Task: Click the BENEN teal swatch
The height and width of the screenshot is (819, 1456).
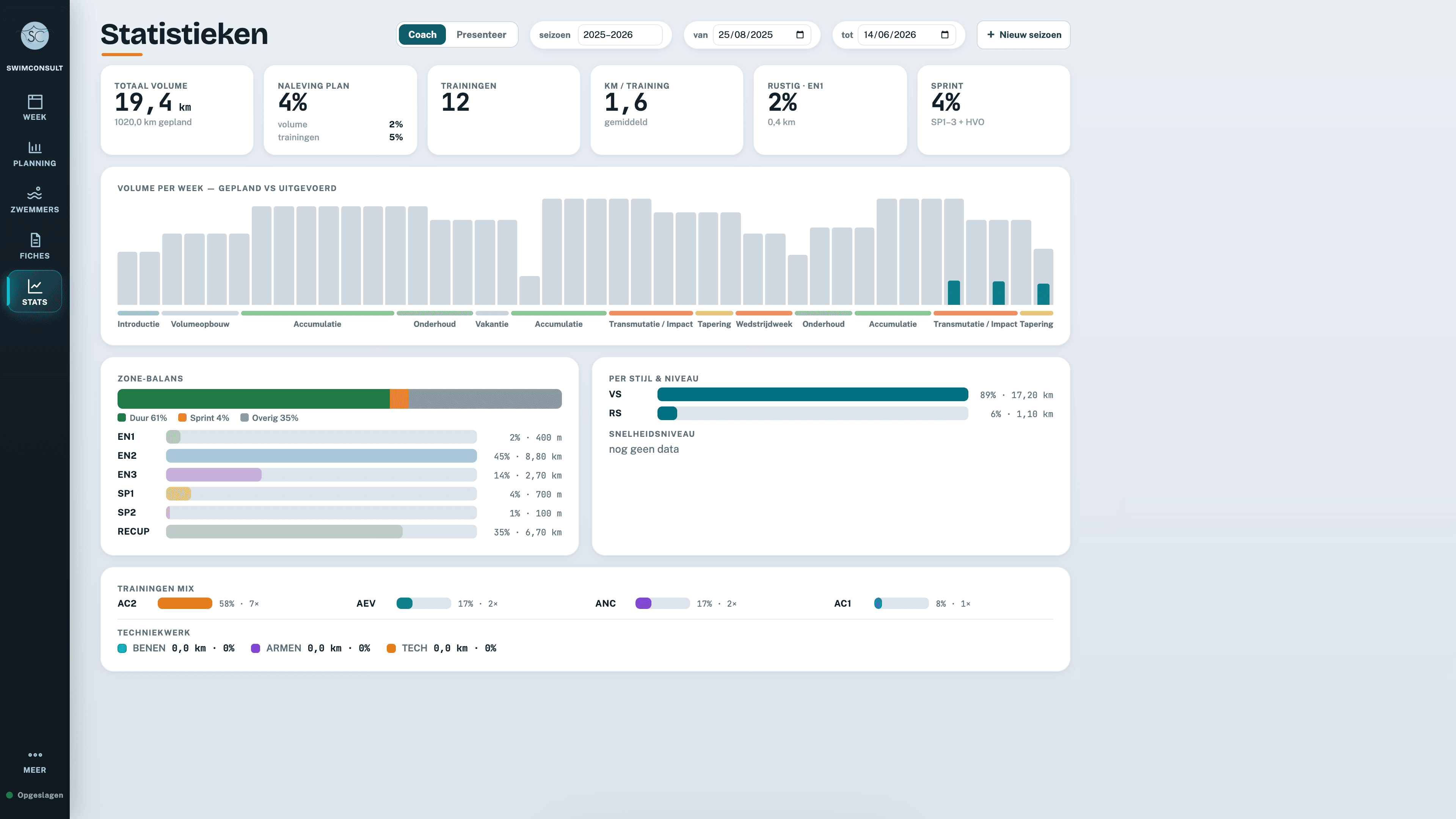Action: 122,648
